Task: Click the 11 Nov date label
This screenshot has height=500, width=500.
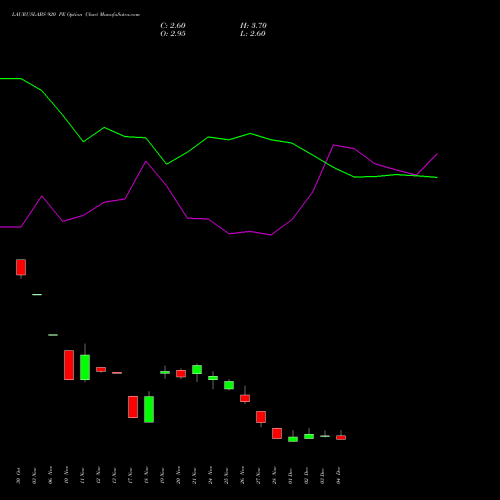Action: click(x=82, y=476)
